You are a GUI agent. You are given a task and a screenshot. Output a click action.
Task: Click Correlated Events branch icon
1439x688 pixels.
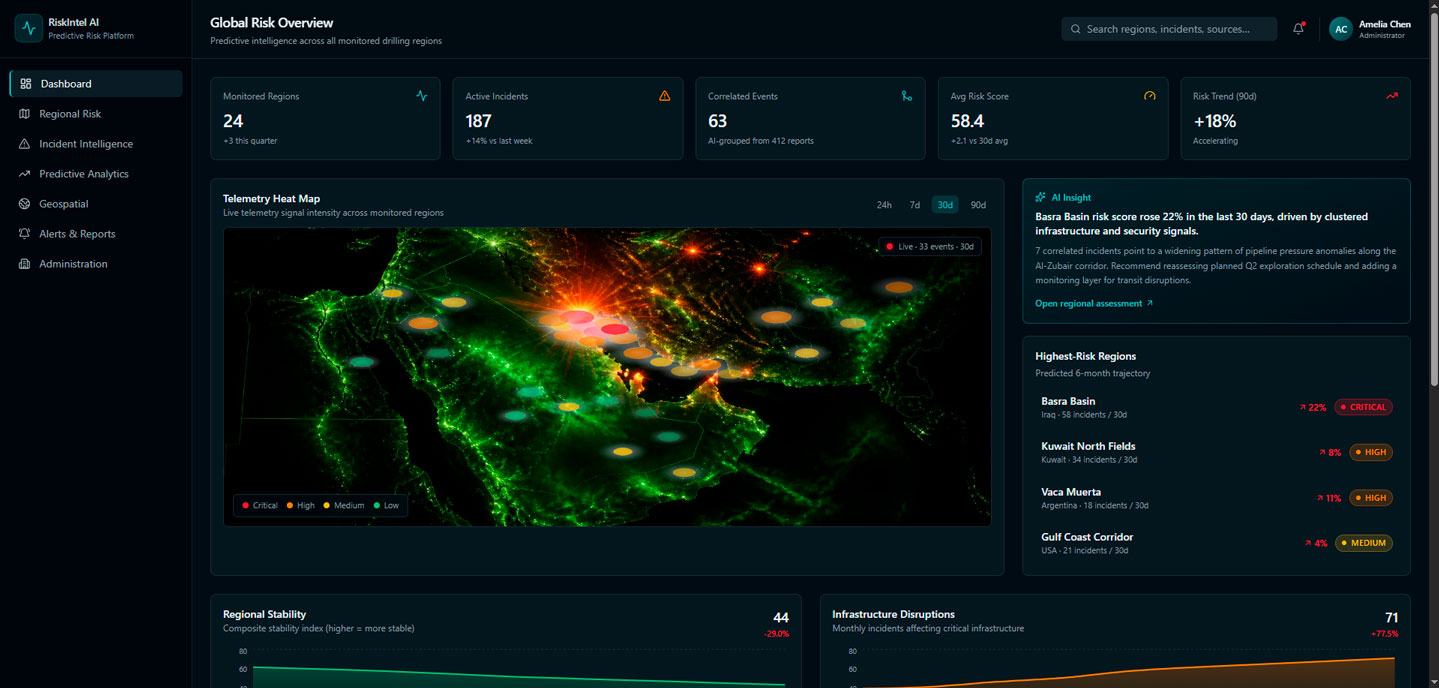[907, 96]
